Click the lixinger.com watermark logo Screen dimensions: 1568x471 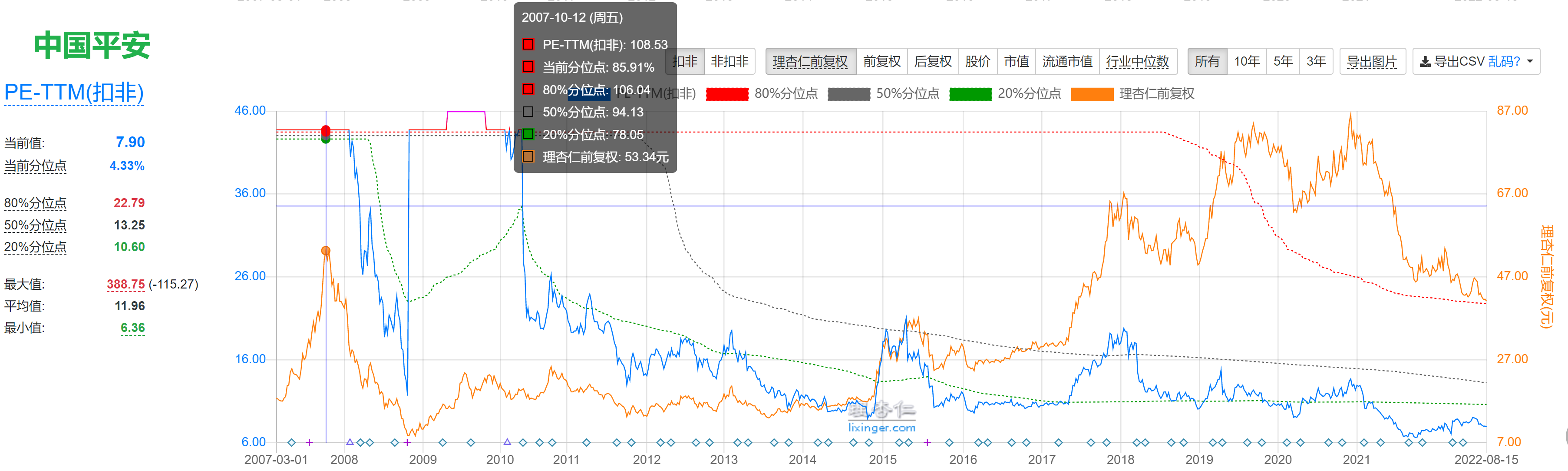tap(881, 418)
